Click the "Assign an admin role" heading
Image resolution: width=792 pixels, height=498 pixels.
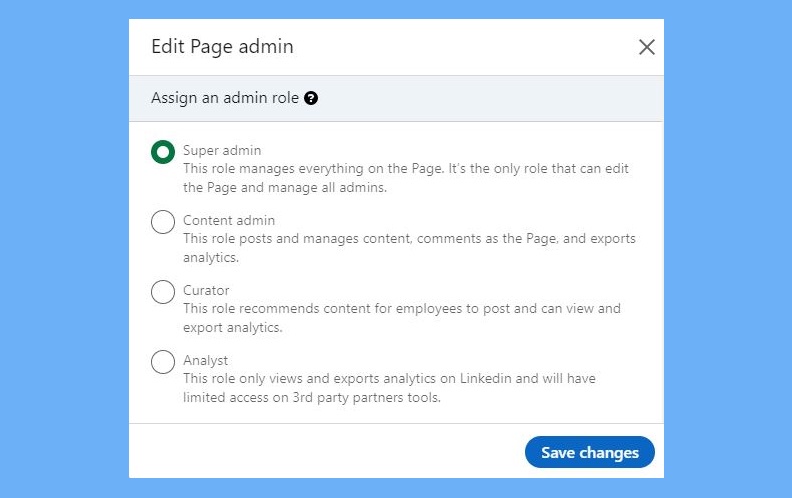(x=224, y=99)
